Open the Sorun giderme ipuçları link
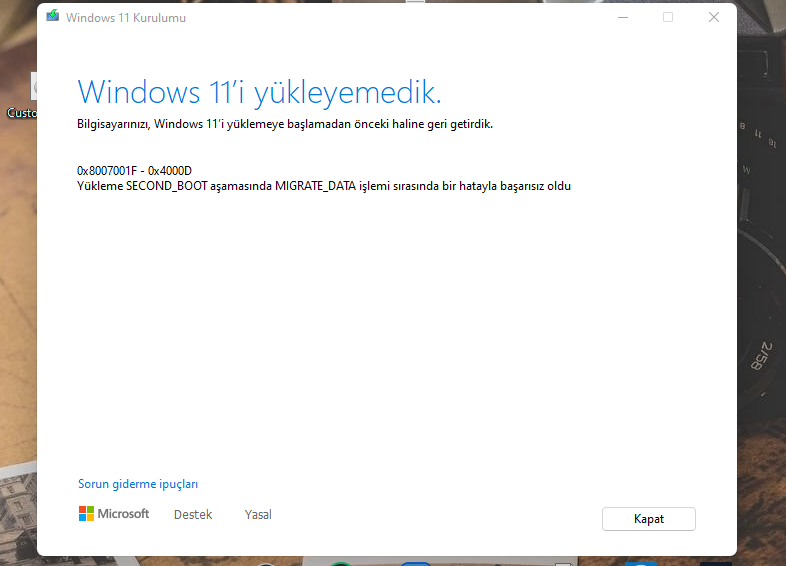 [138, 484]
